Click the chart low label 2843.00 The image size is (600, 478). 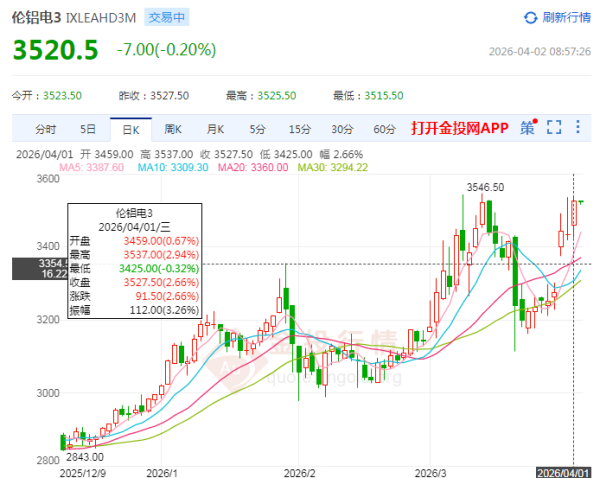(85, 457)
